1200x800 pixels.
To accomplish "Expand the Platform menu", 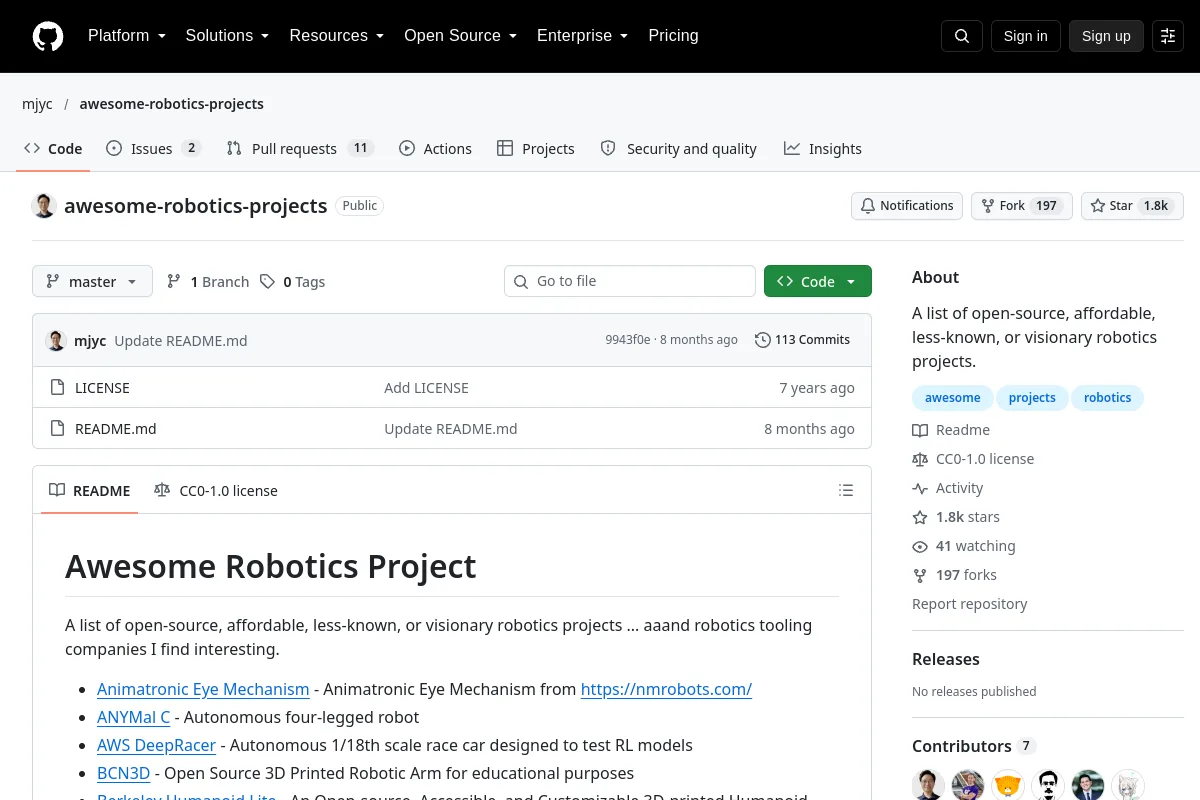I will coord(127,36).
